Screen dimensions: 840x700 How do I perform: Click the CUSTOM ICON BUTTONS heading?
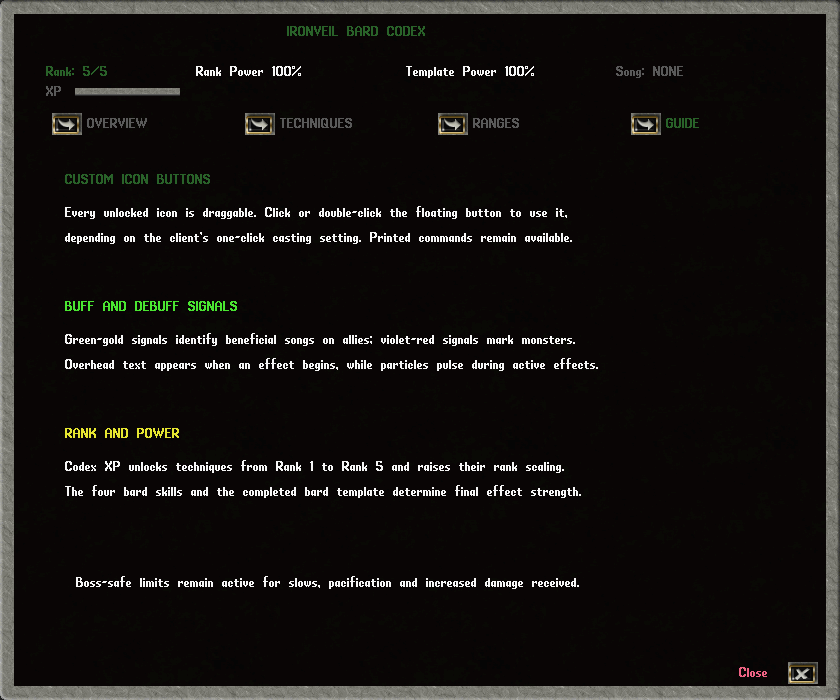[x=137, y=179]
